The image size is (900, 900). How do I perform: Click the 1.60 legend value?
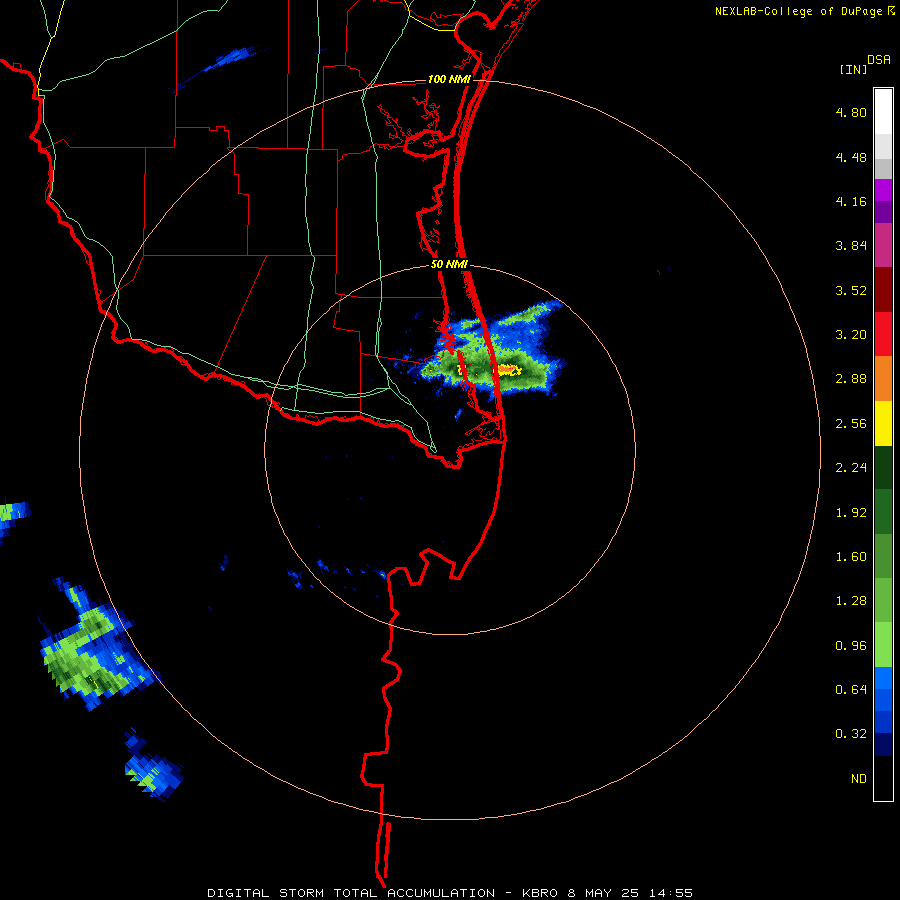851,557
